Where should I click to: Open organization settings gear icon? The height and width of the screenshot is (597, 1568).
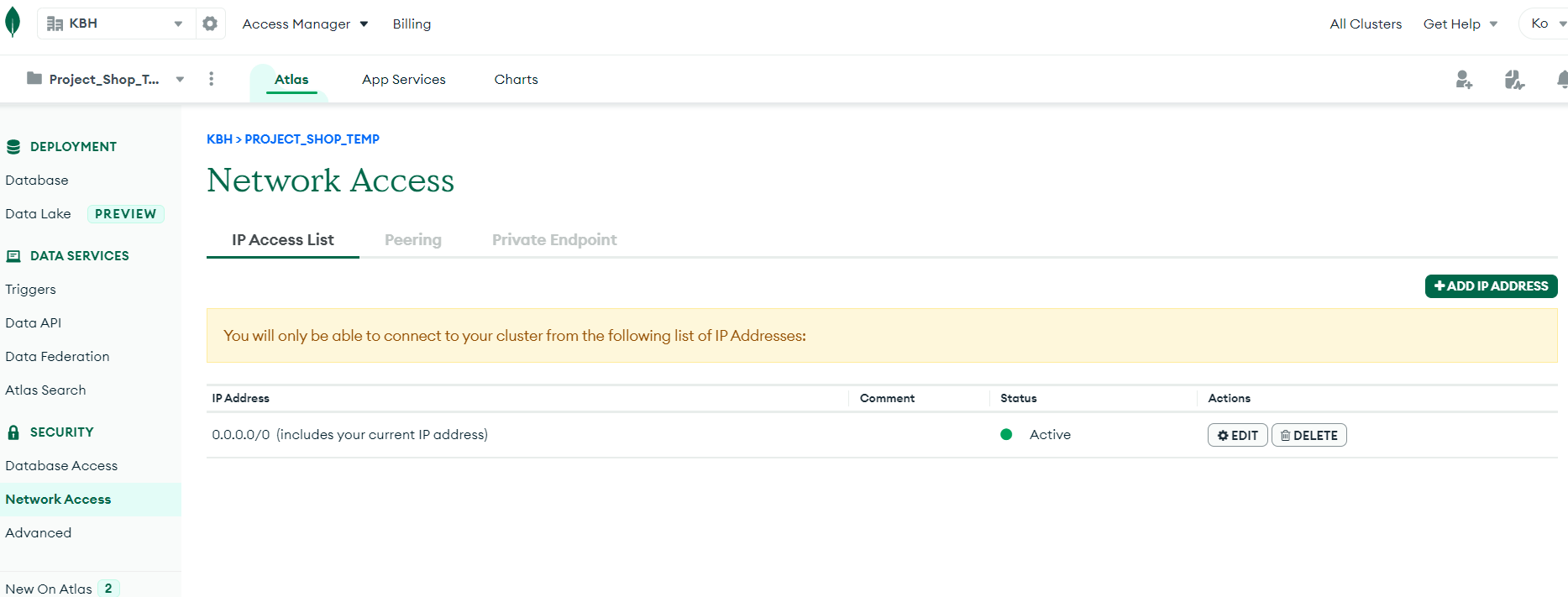210,24
